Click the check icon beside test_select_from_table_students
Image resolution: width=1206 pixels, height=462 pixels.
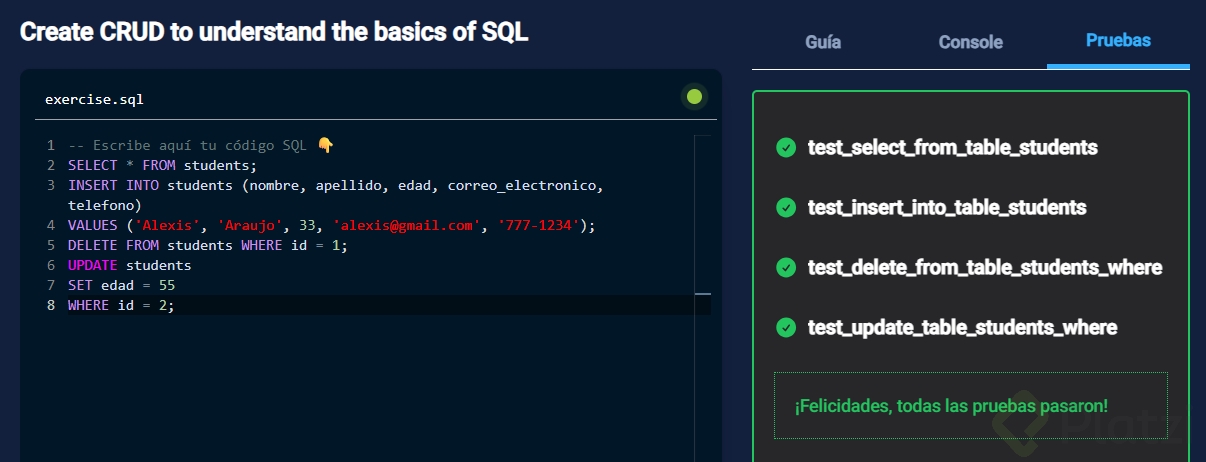coord(786,148)
